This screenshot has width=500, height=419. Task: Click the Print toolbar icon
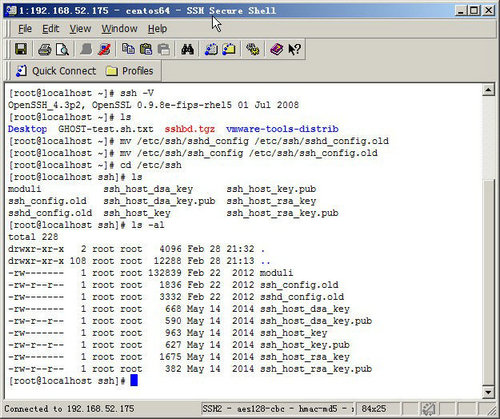[x=44, y=49]
